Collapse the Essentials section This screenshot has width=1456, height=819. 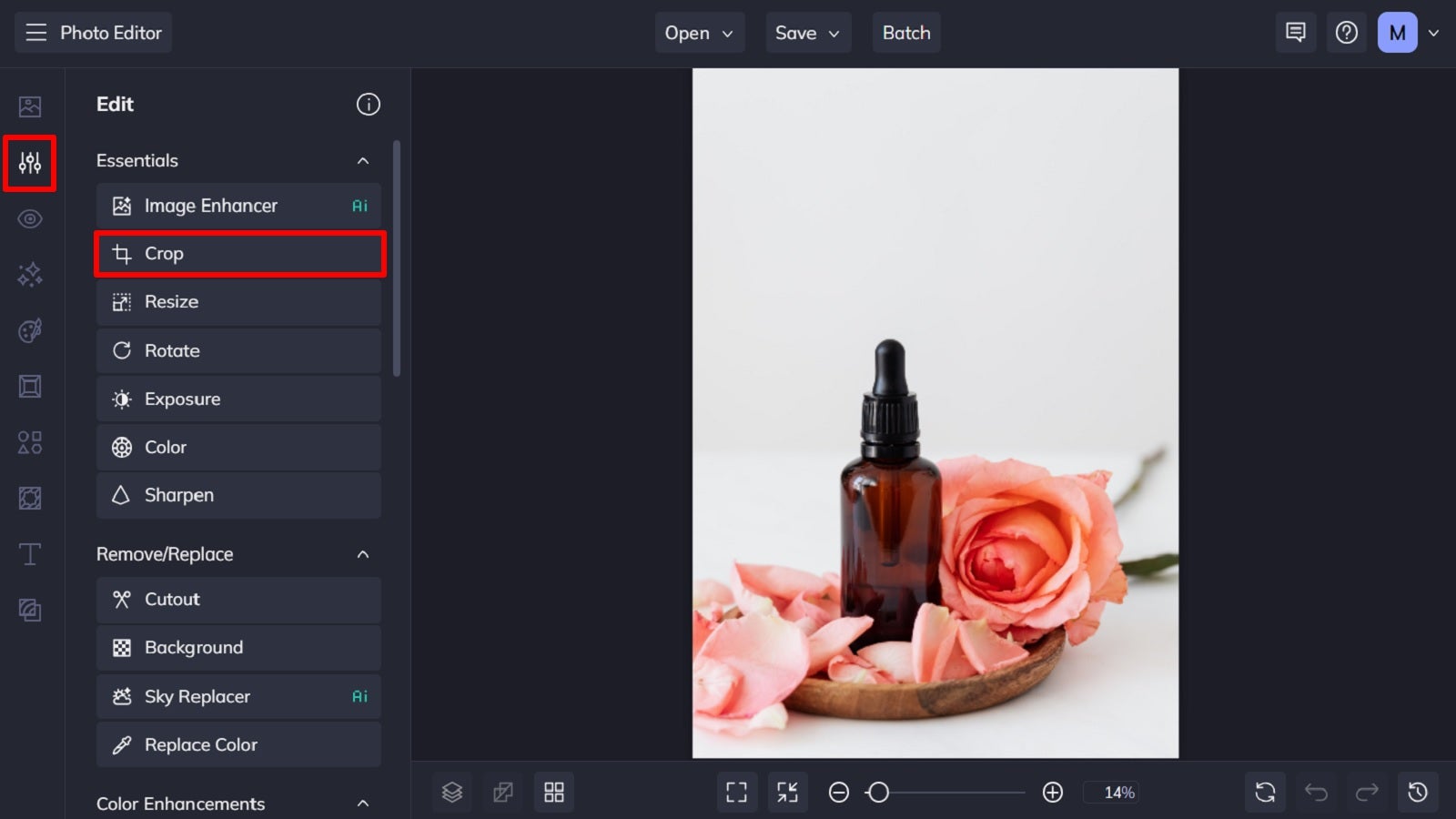[363, 160]
